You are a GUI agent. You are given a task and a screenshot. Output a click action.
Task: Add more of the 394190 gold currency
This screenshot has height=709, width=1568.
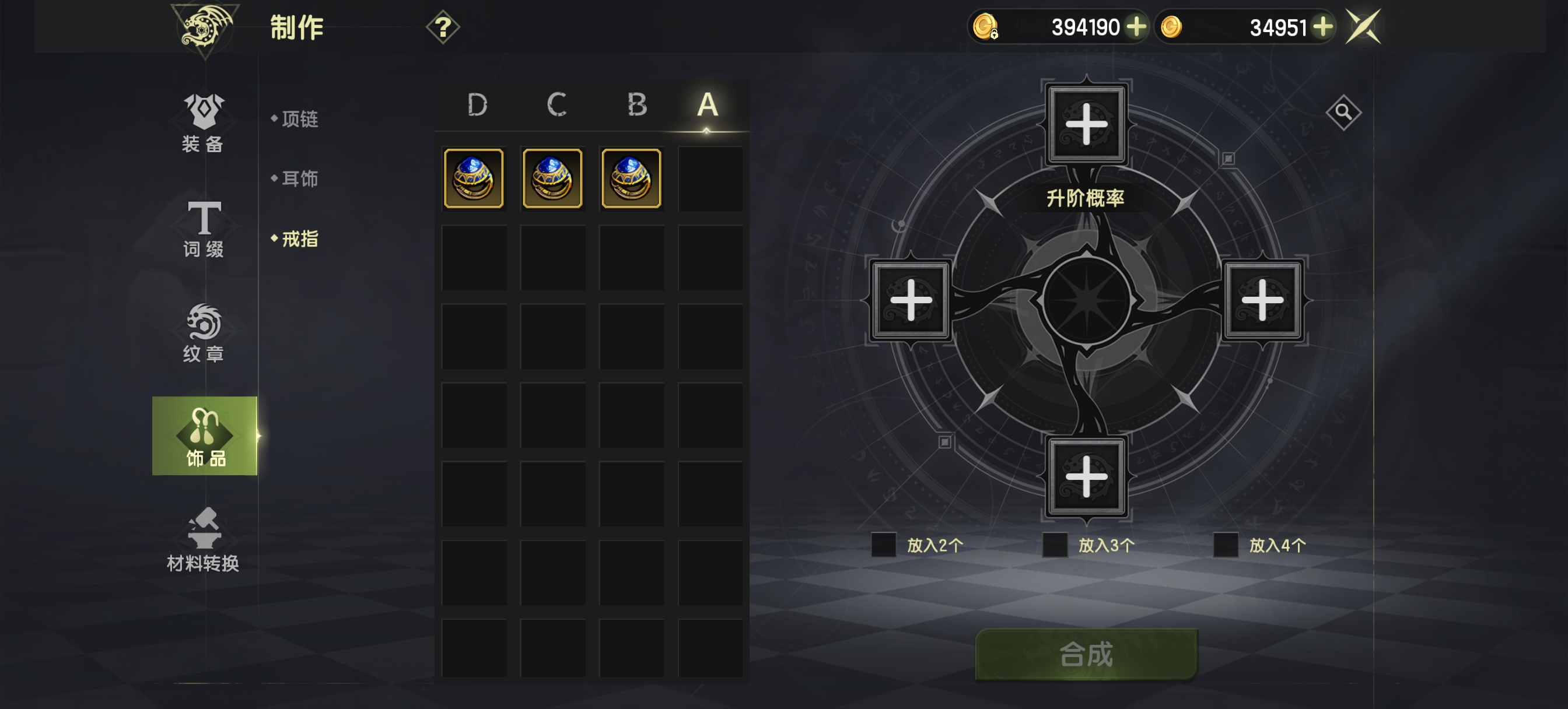(x=1136, y=27)
